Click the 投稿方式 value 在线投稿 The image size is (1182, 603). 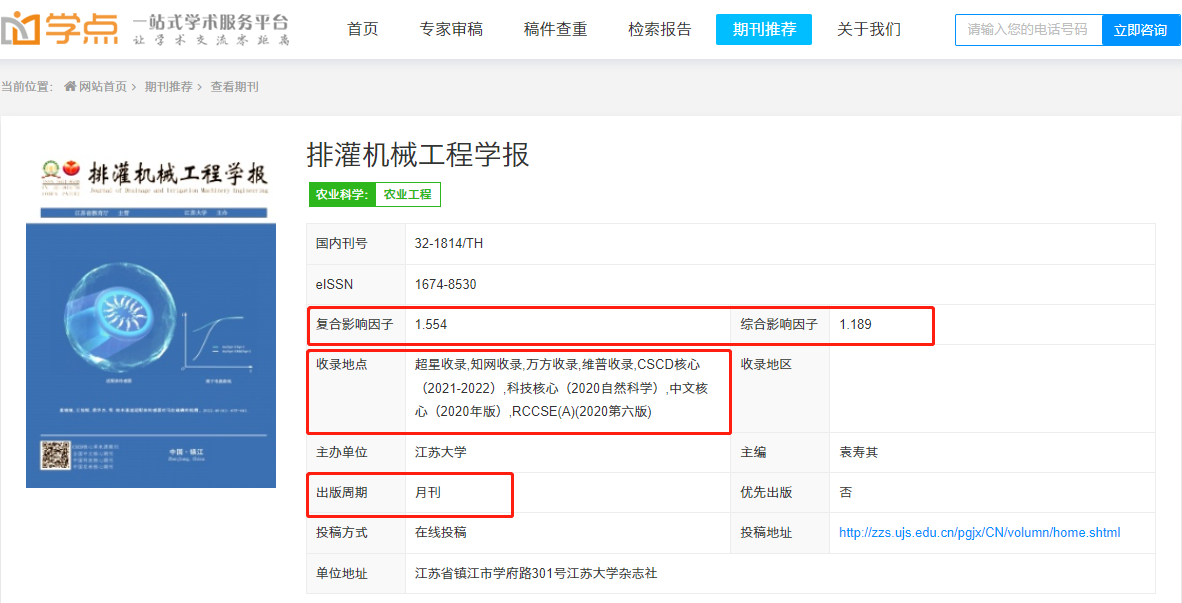tap(441, 533)
